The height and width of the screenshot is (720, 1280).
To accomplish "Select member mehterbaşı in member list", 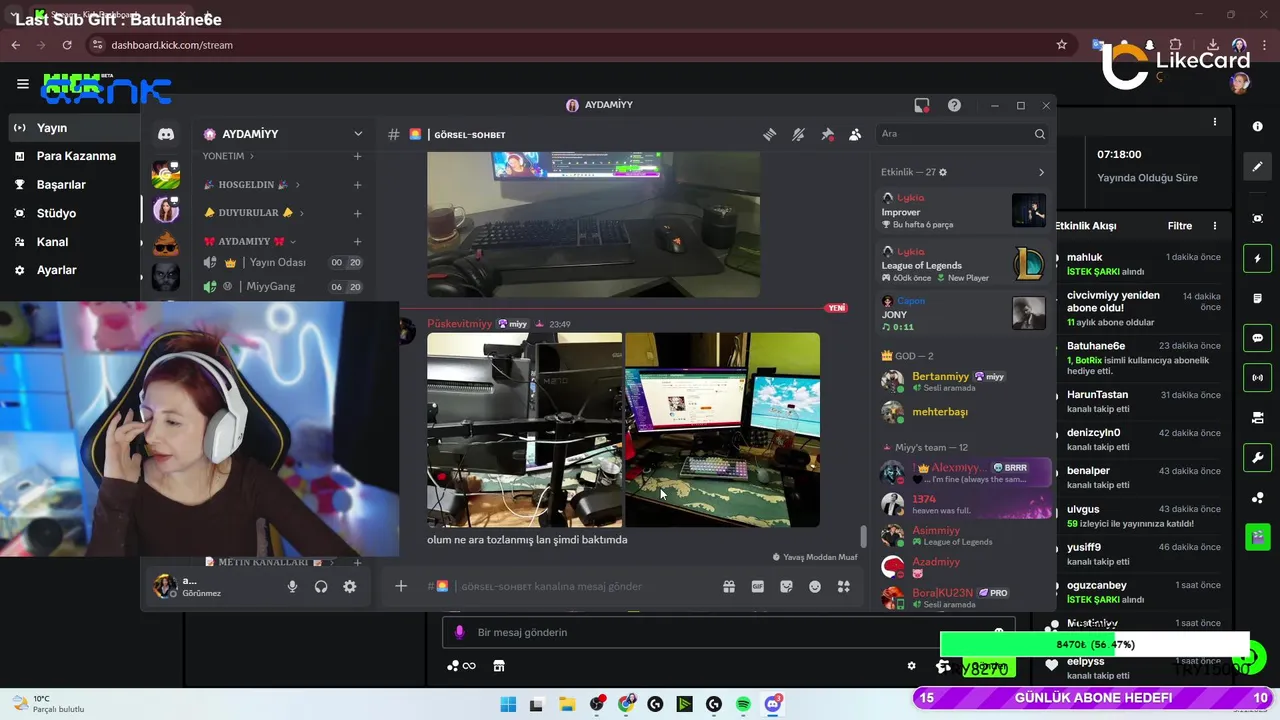I will [x=962, y=412].
